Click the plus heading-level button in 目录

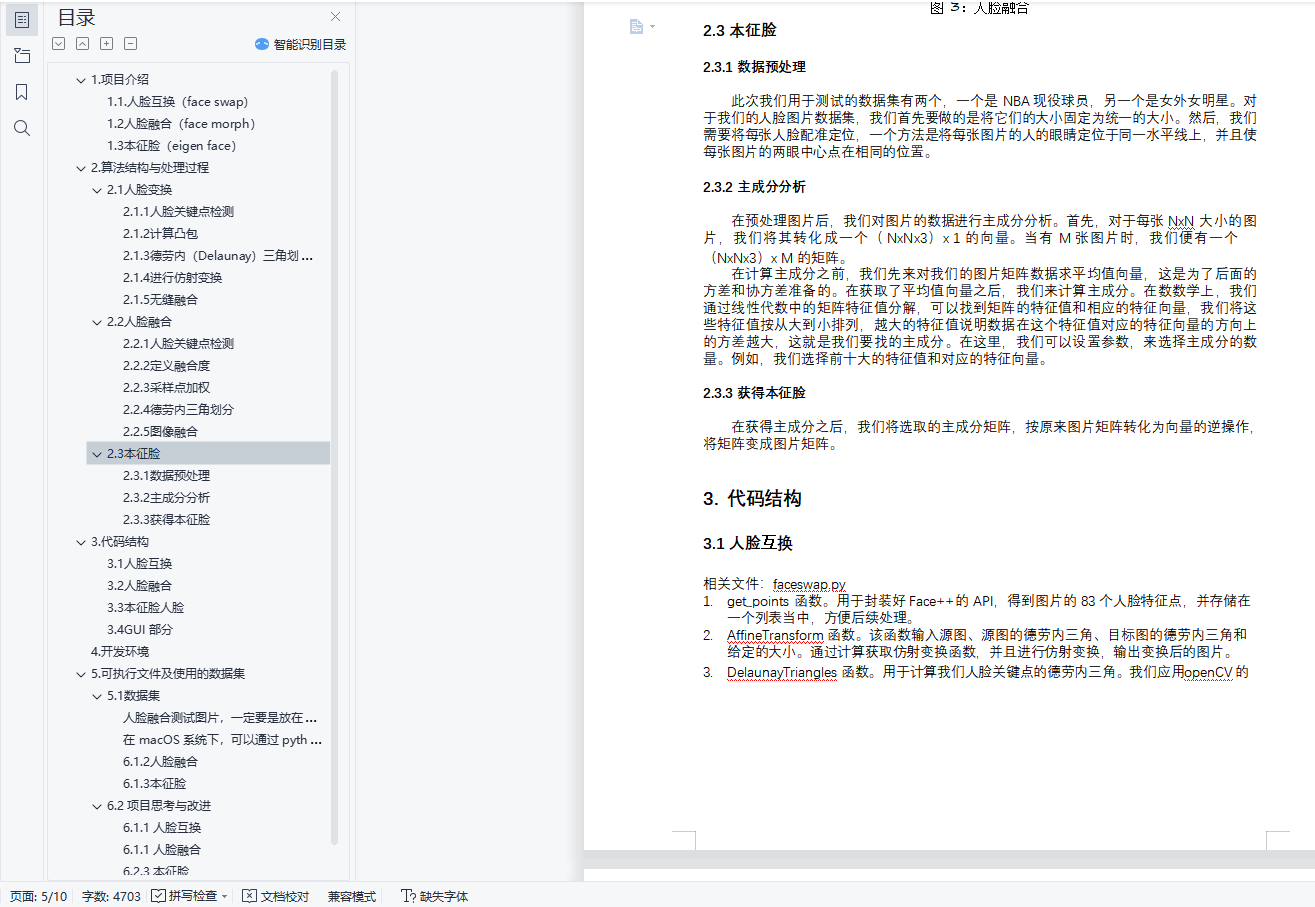tap(106, 43)
